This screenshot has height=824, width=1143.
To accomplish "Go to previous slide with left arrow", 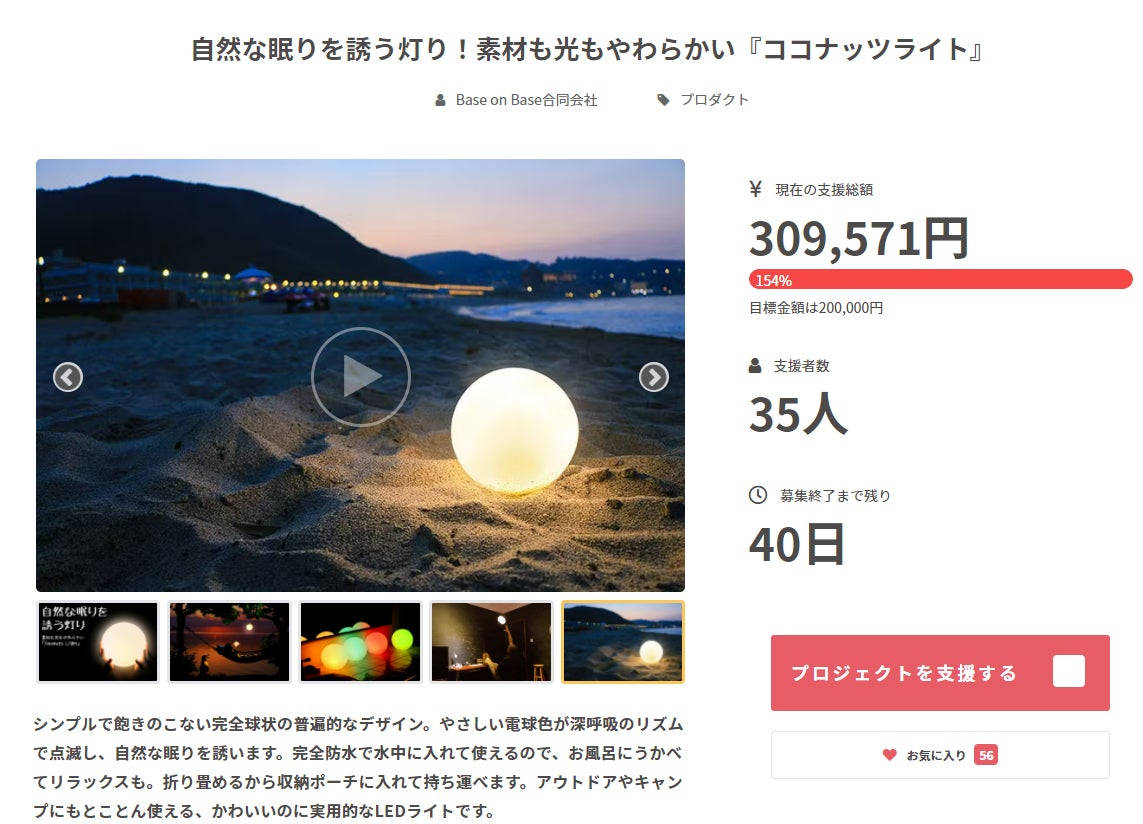I will click(68, 377).
